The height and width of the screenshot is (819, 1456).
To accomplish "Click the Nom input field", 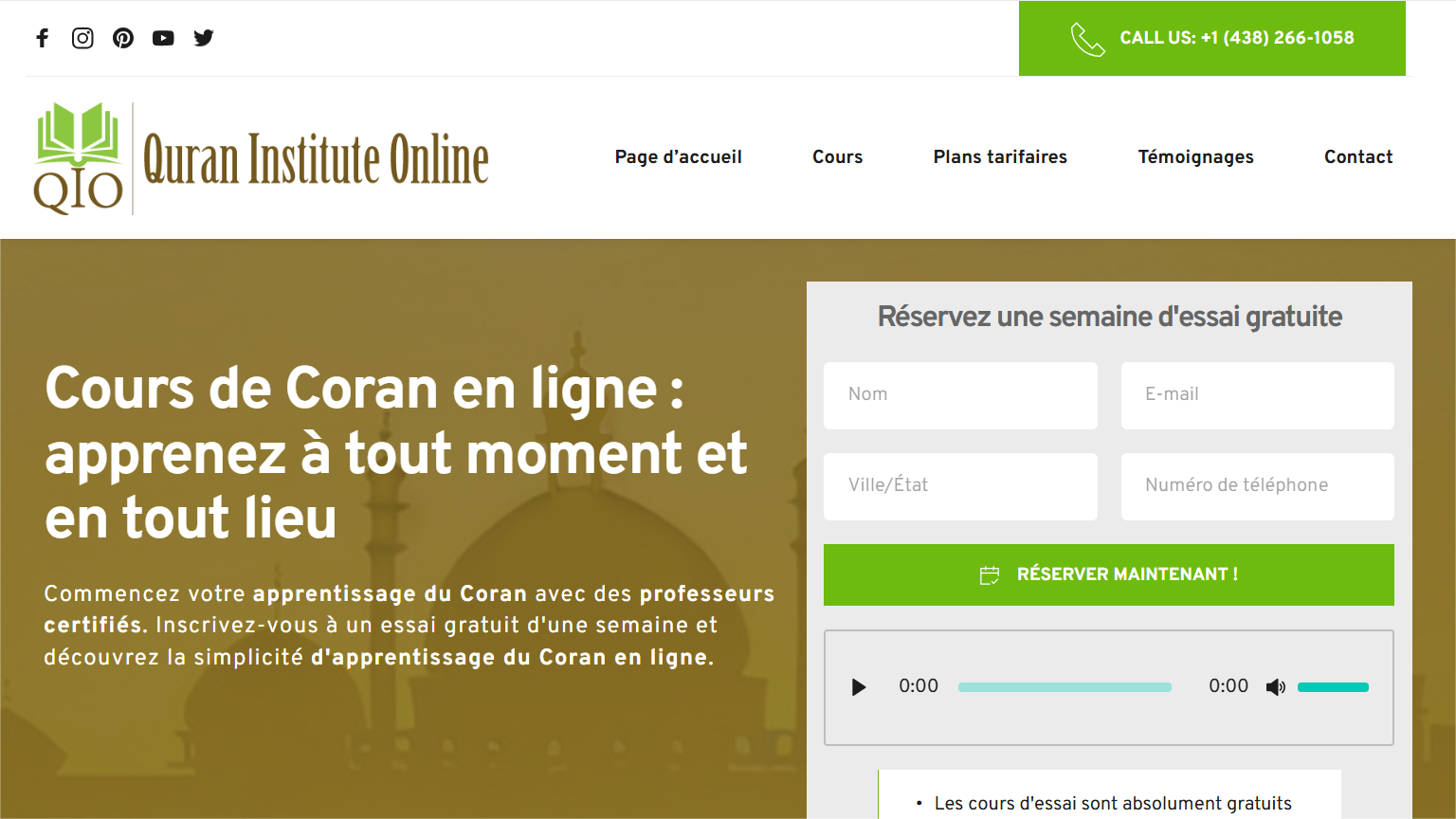I will [960, 395].
